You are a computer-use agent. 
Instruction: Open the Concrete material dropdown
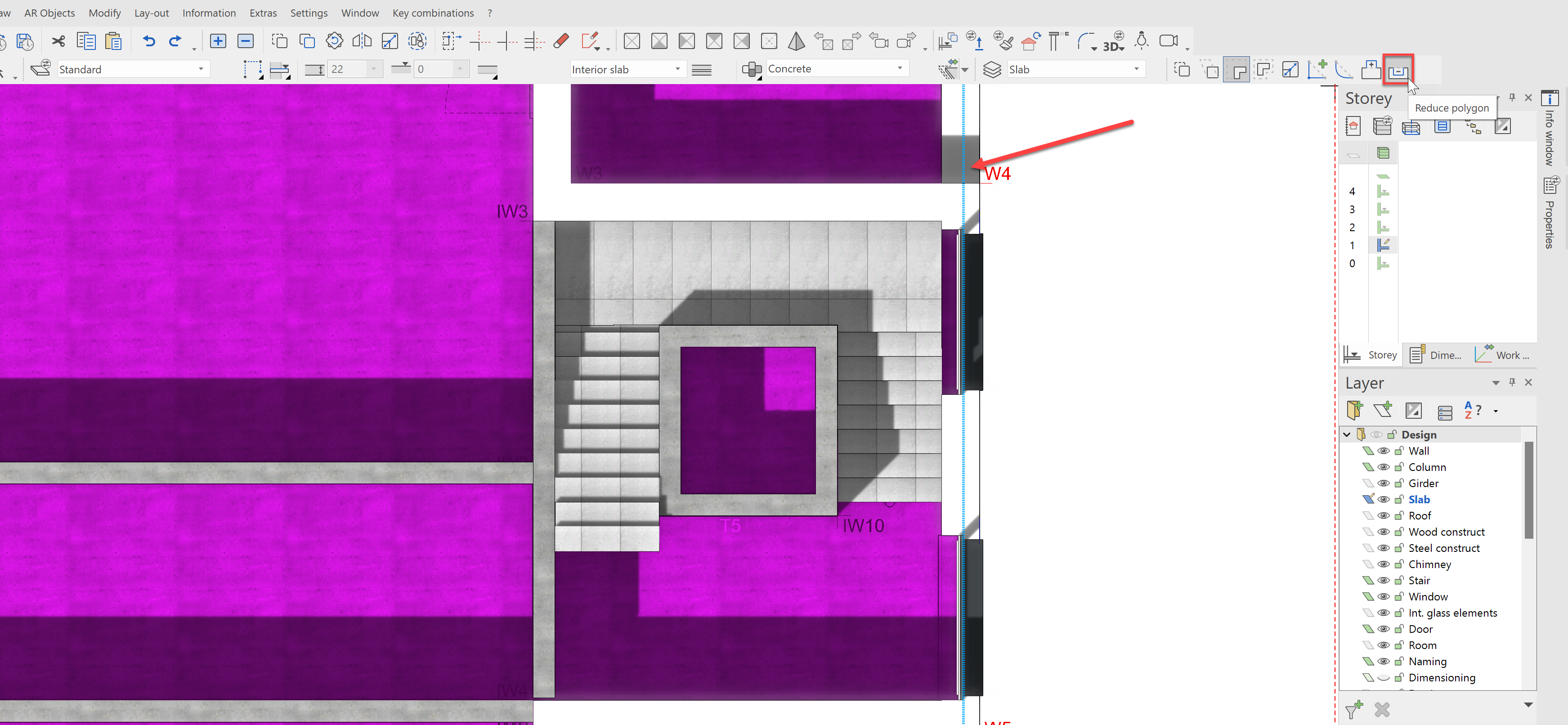tap(900, 68)
